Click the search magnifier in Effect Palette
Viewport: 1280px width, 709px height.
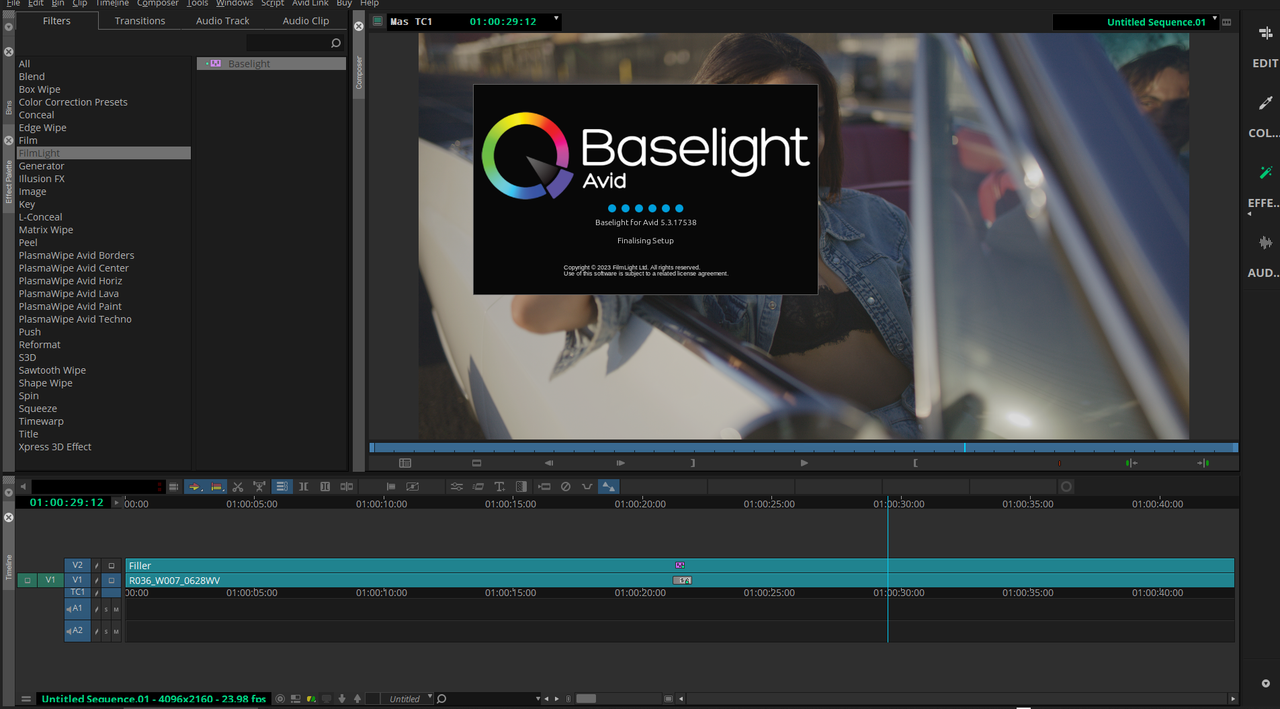335,43
